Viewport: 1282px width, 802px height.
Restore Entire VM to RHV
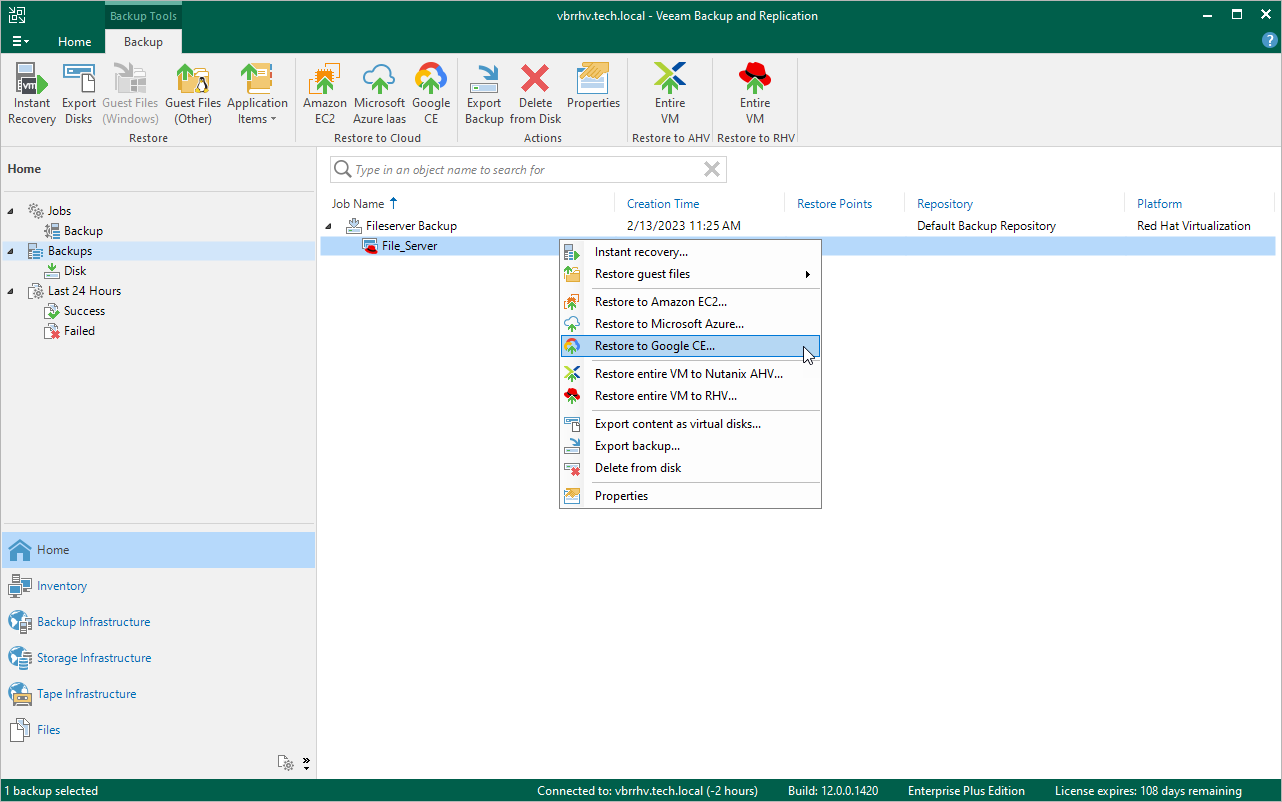755,94
